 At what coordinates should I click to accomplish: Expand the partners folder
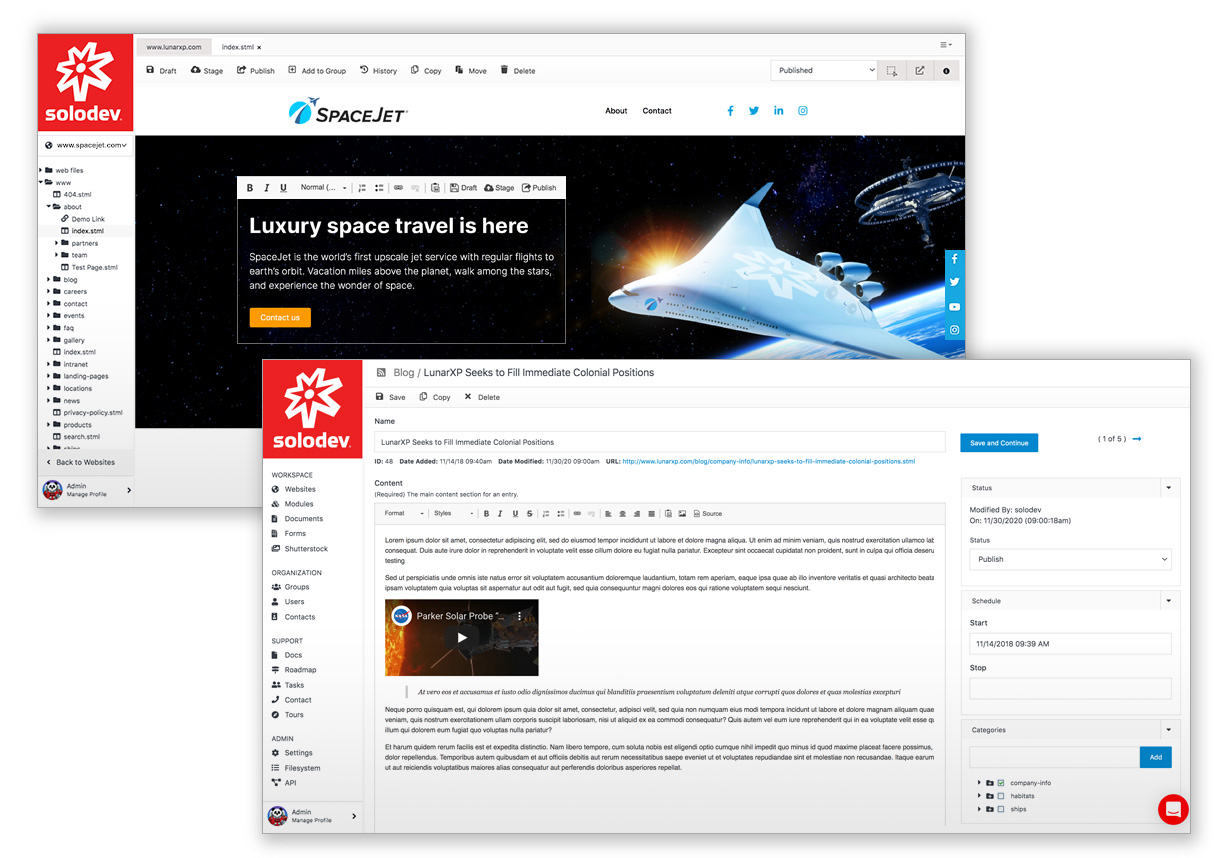pyautogui.click(x=57, y=243)
